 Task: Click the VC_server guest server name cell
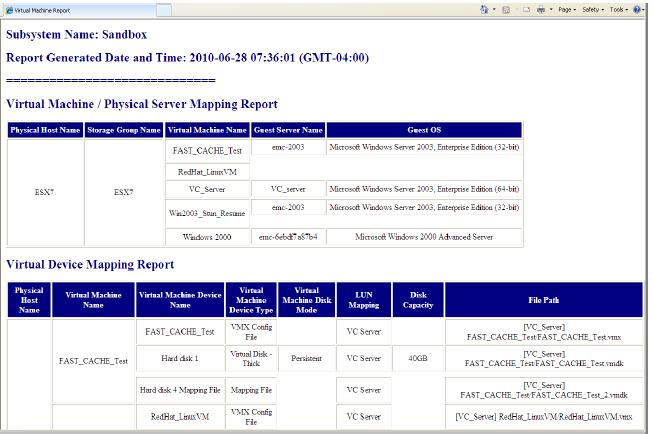tap(288, 189)
